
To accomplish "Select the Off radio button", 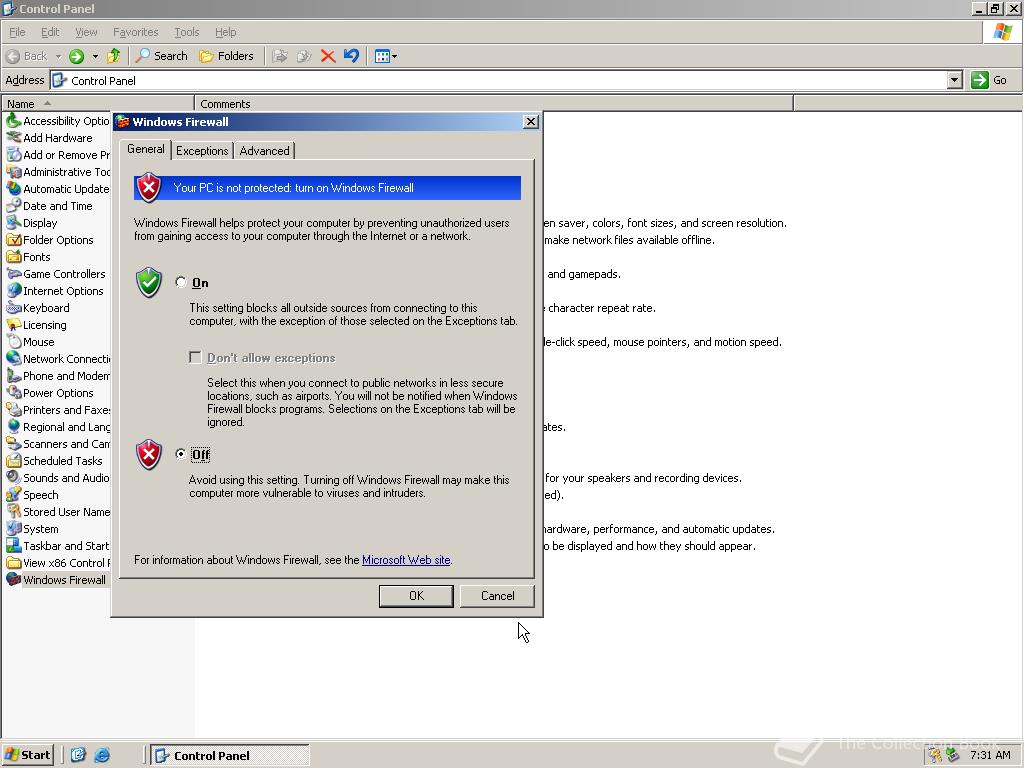I will (x=181, y=454).
